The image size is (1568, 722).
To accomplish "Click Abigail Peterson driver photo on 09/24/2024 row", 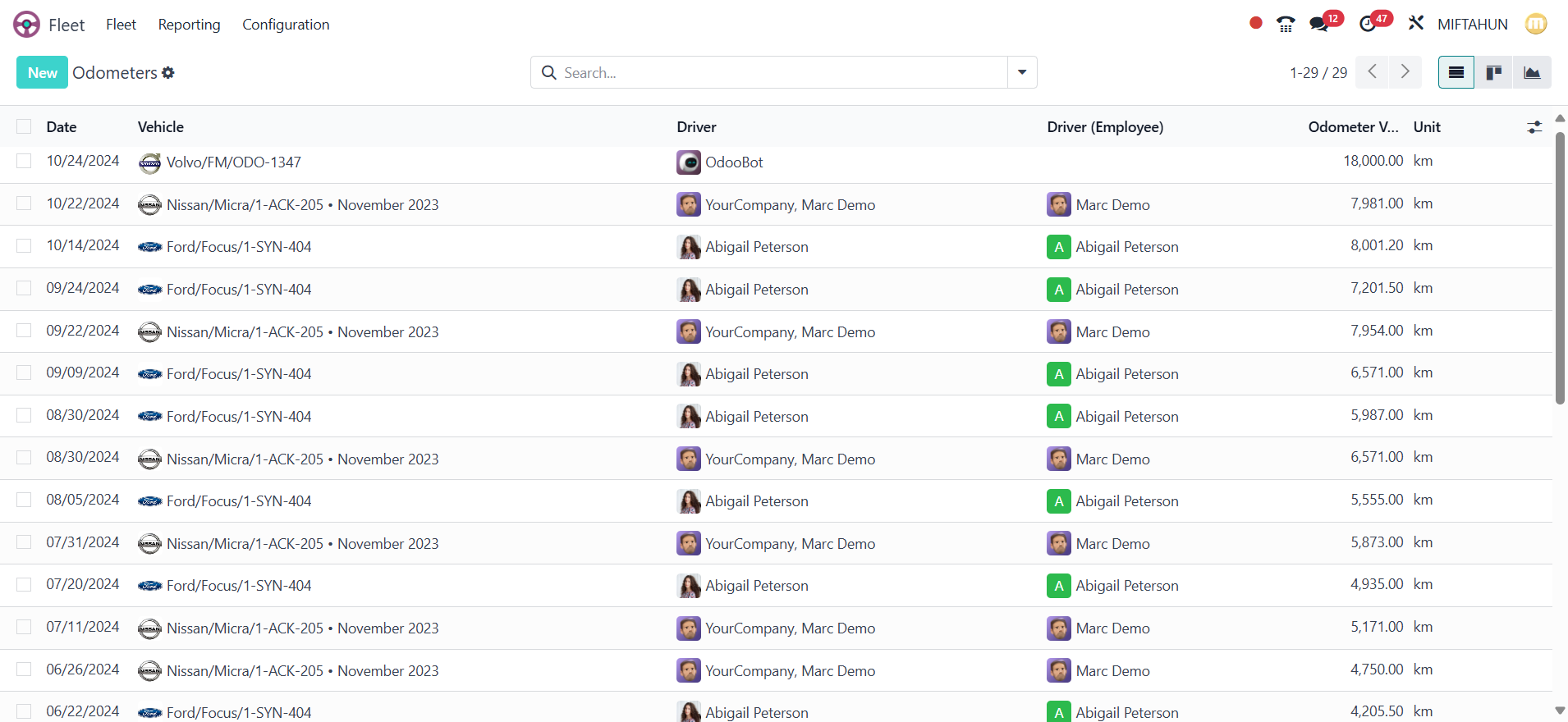I will point(689,290).
